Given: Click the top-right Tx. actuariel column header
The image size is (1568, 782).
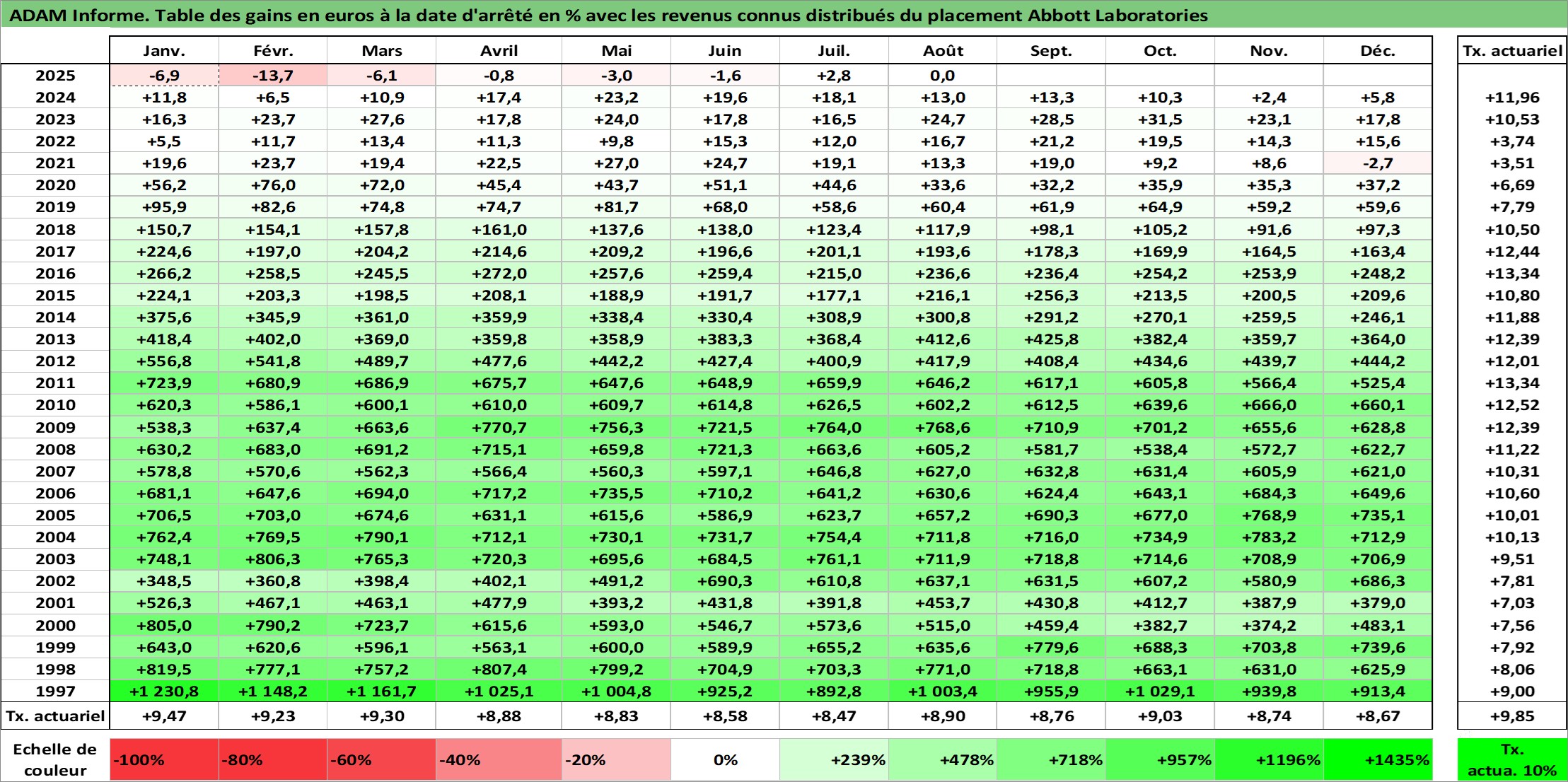Looking at the screenshot, I should tap(1512, 50).
